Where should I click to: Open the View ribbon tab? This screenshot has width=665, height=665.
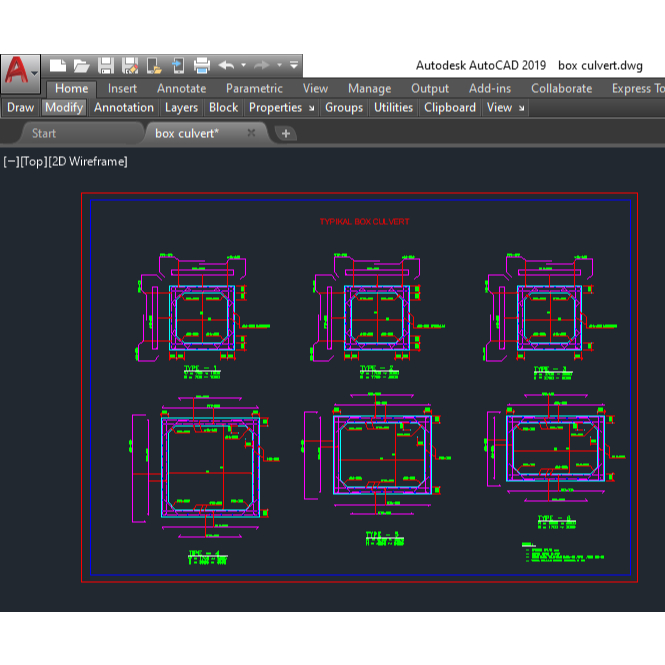click(315, 89)
